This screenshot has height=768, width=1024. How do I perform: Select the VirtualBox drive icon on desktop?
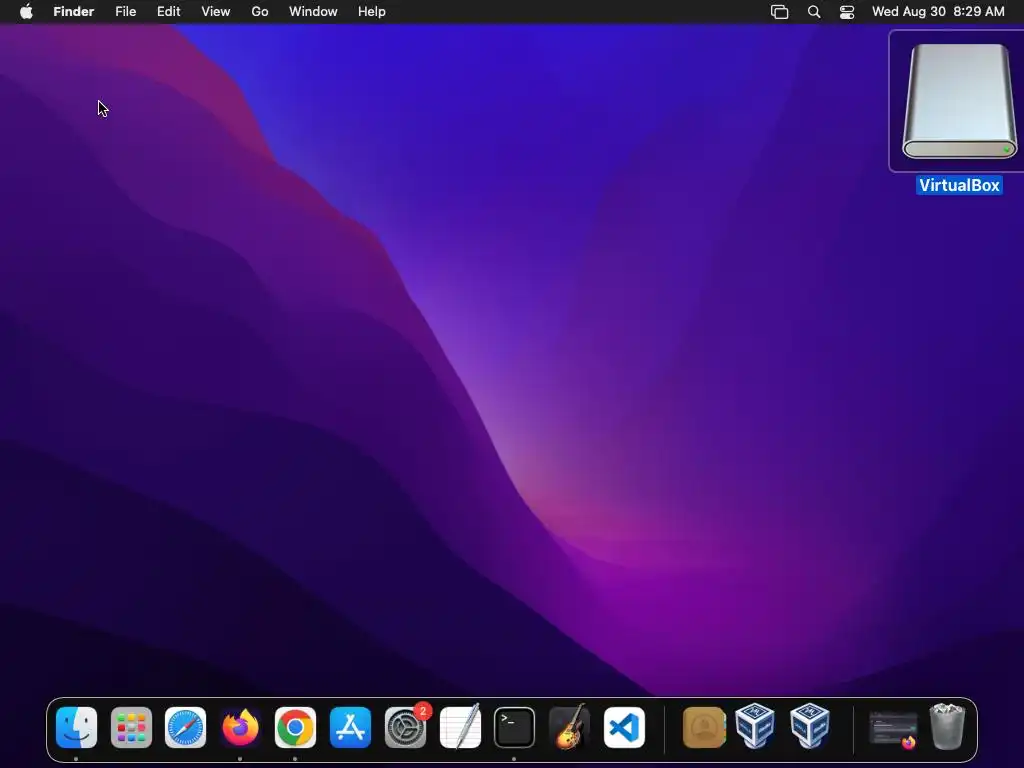[958, 101]
